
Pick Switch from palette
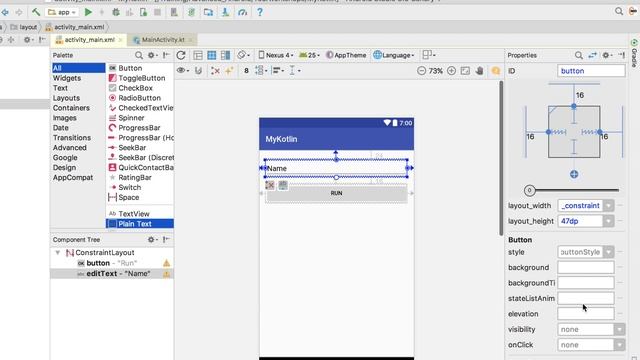(x=129, y=187)
